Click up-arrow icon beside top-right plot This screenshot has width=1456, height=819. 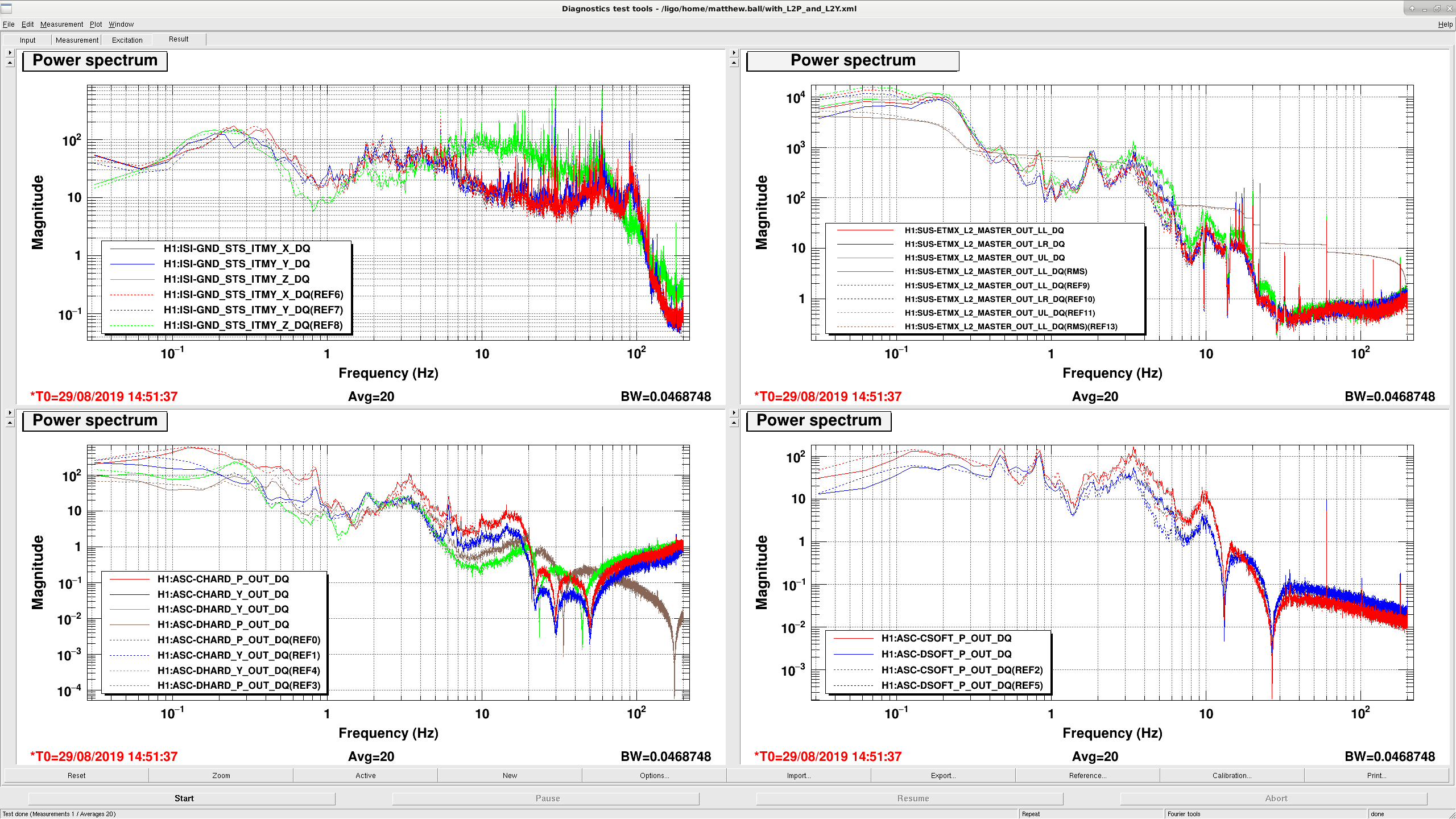click(x=734, y=63)
